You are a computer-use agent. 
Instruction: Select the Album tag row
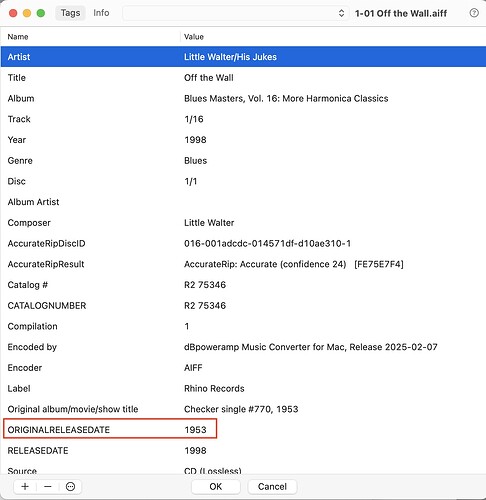[x=243, y=98]
